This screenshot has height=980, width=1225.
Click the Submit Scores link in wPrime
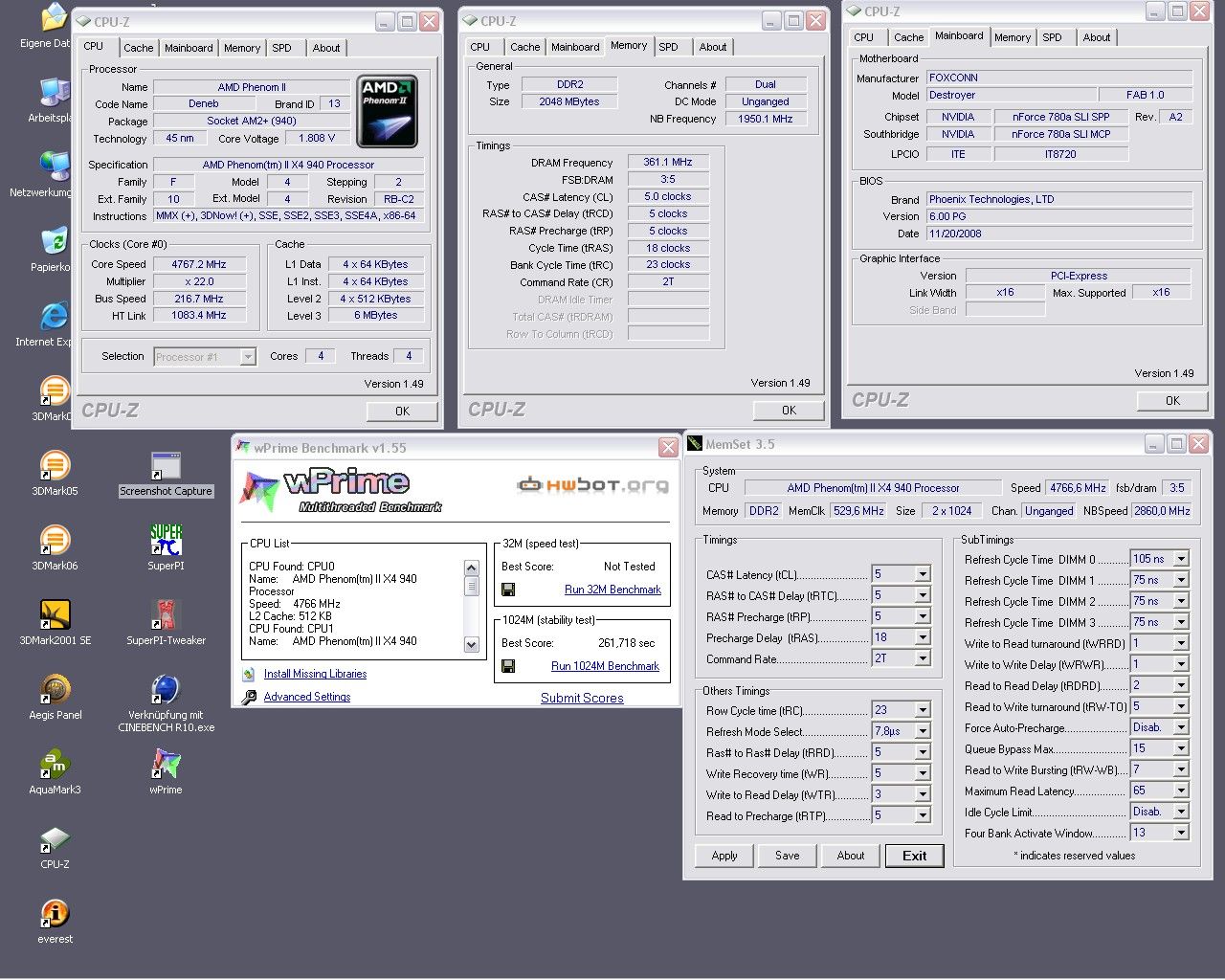point(582,698)
